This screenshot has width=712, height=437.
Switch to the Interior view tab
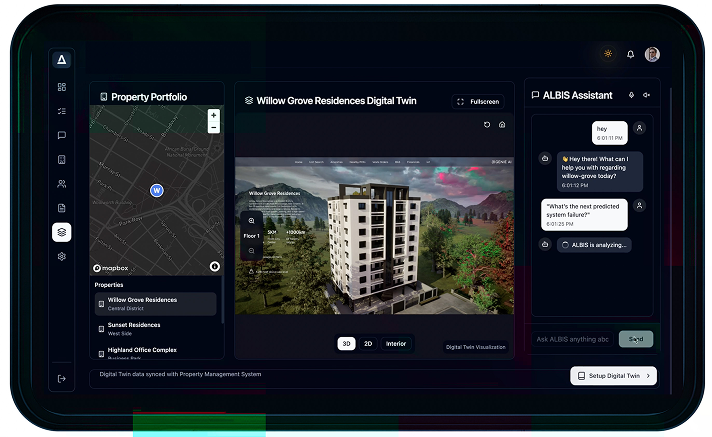[396, 343]
